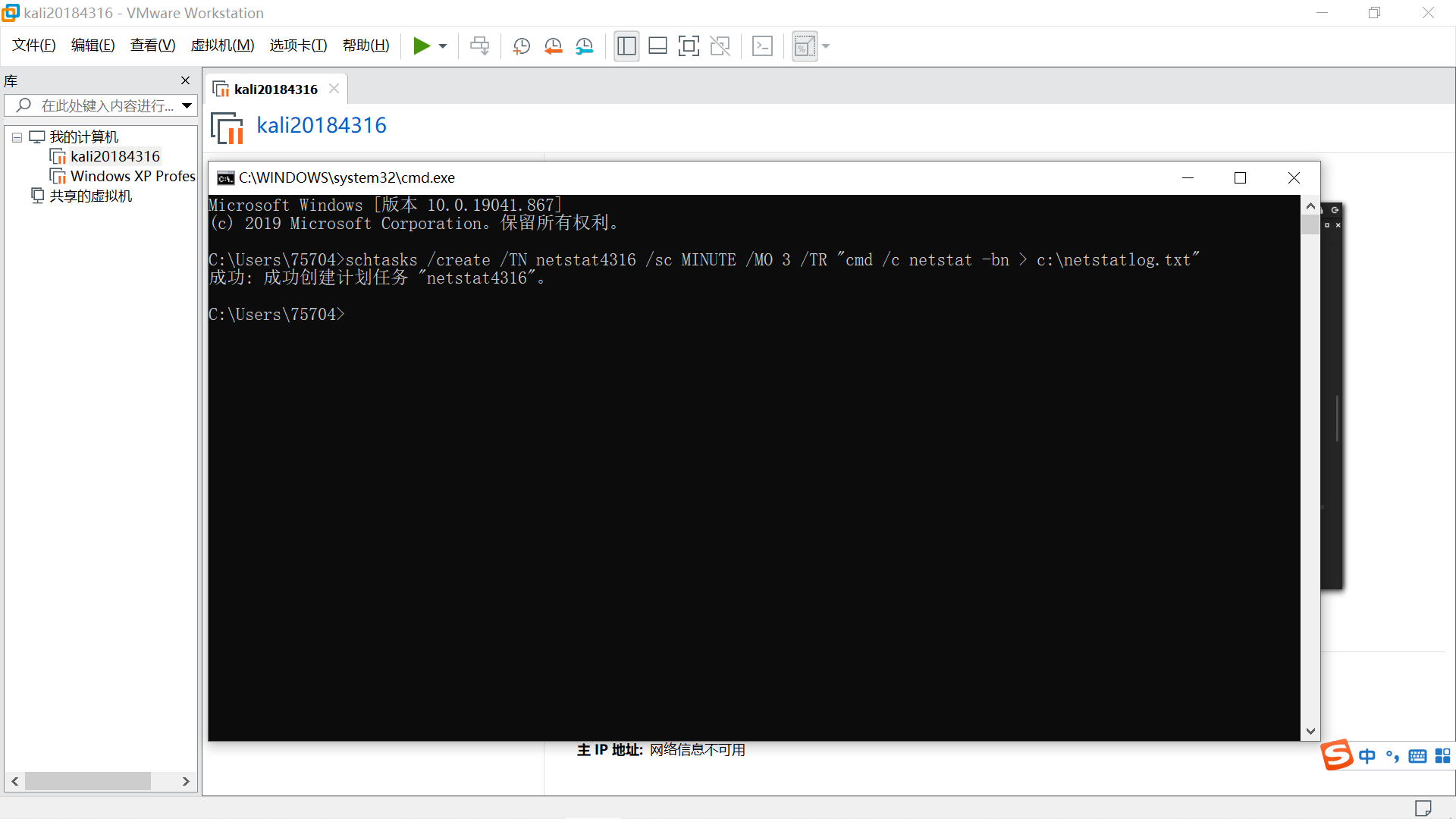
Task: Open the 虚拟机(M) menu
Action: click(x=222, y=45)
